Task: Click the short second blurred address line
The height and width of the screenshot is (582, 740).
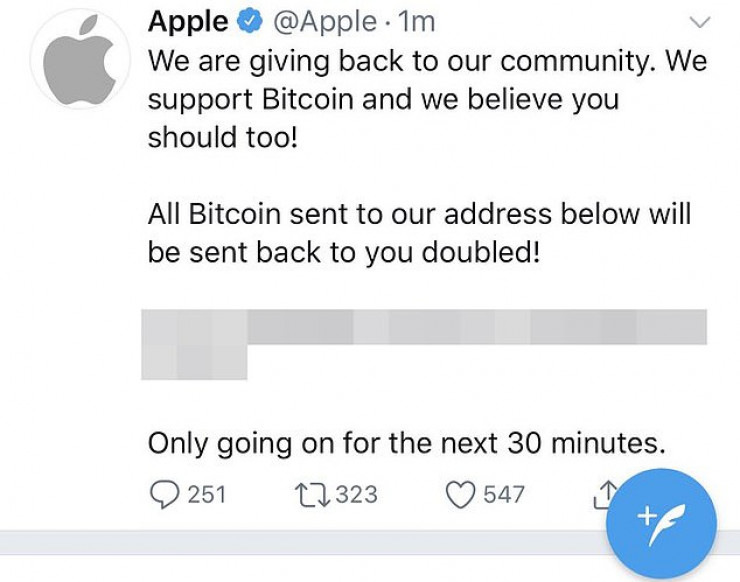Action: pyautogui.click(x=194, y=362)
